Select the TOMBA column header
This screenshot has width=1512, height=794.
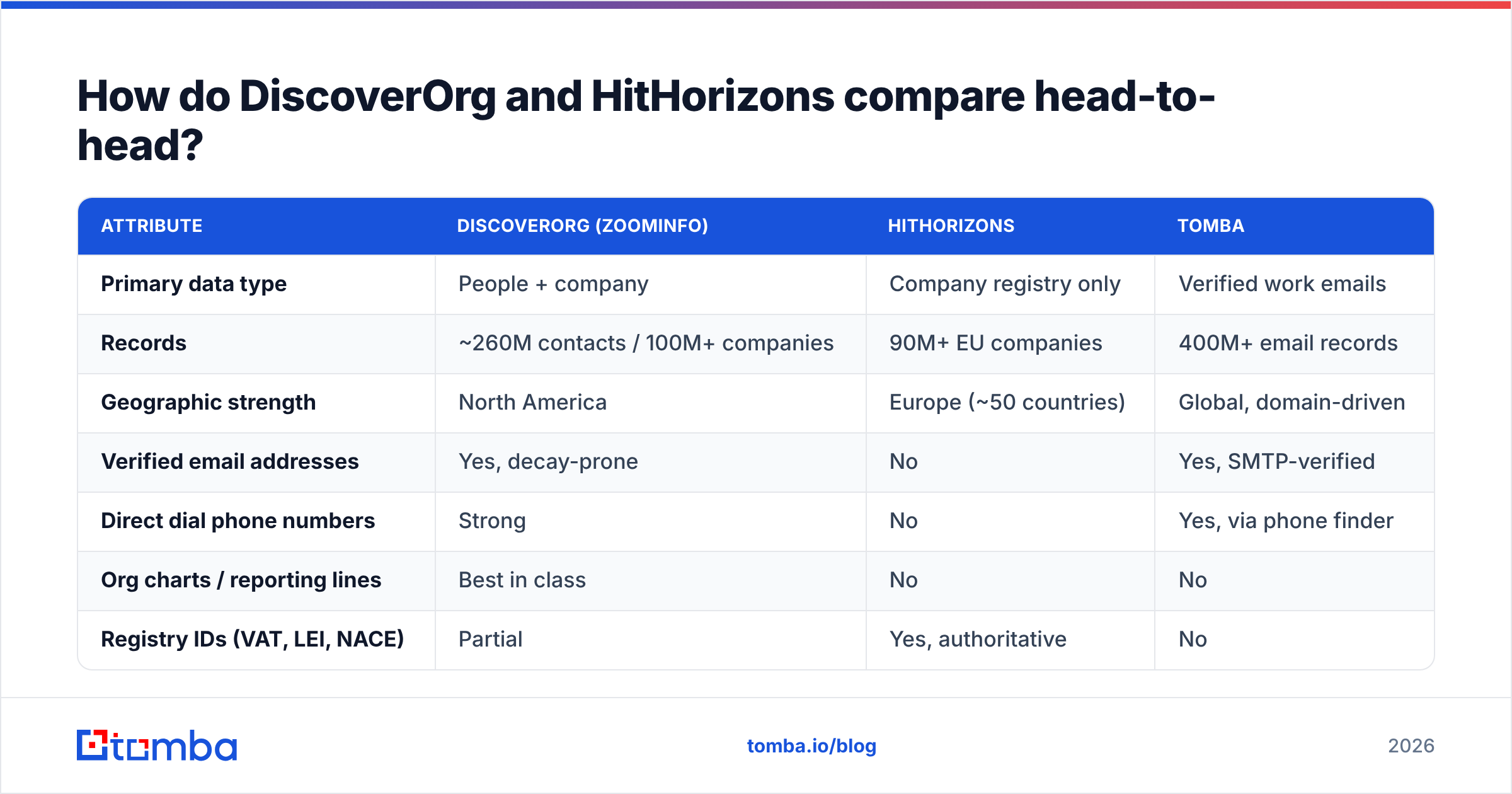tap(1211, 226)
